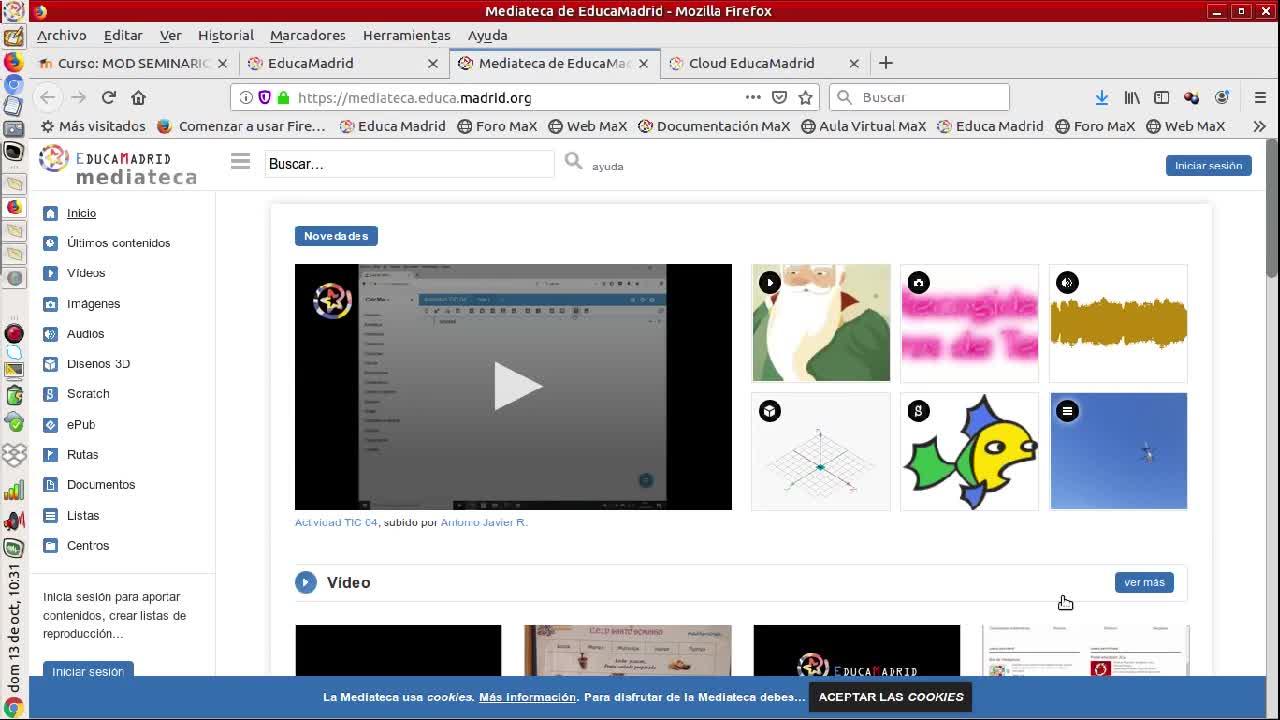Viewport: 1280px width, 720px height.
Task: Open the 3D grid design thumbnail
Action: coord(821,451)
